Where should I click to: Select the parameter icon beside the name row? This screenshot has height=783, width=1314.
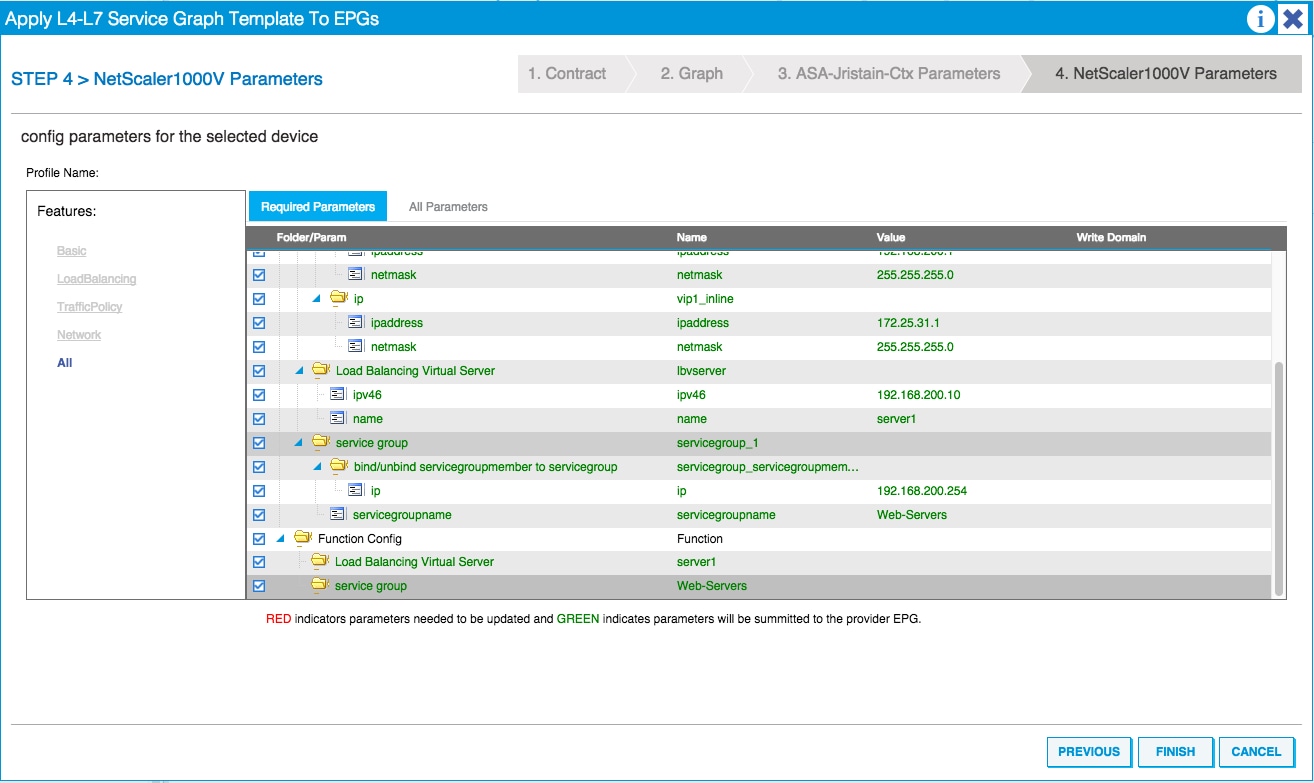coord(337,418)
